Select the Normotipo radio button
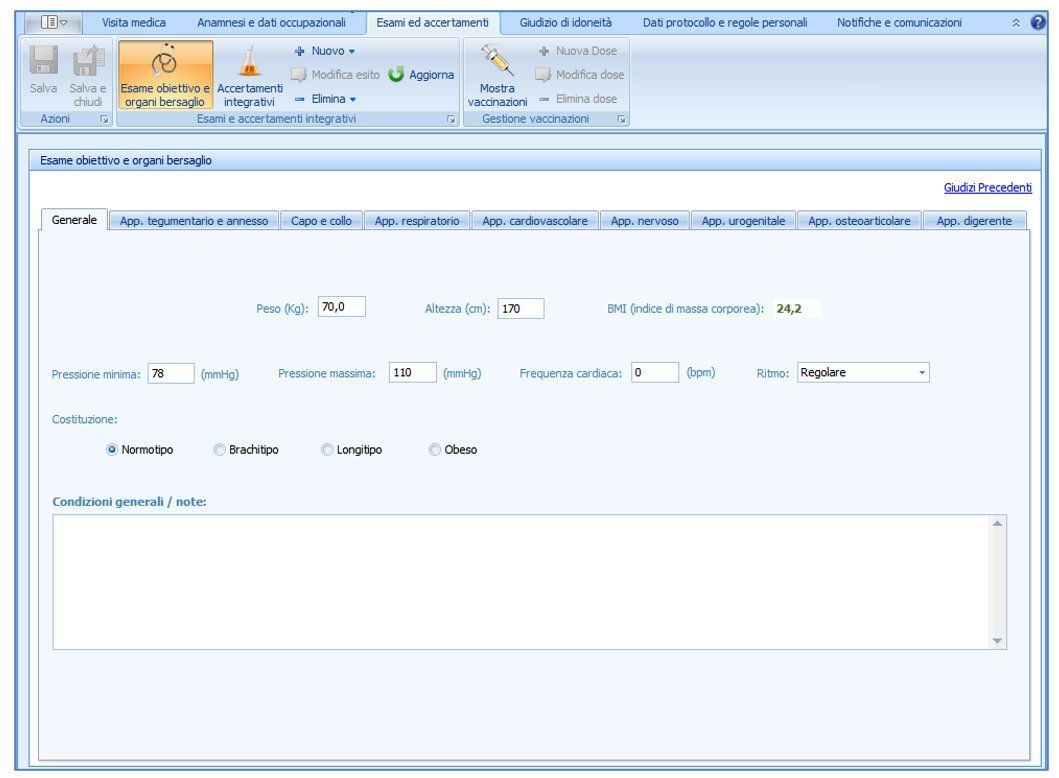 coord(112,450)
